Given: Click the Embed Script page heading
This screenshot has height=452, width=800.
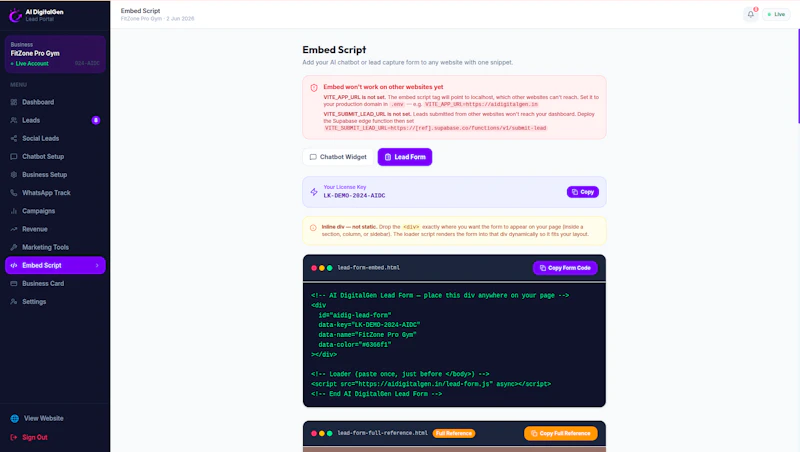Looking at the screenshot, I should click(334, 49).
